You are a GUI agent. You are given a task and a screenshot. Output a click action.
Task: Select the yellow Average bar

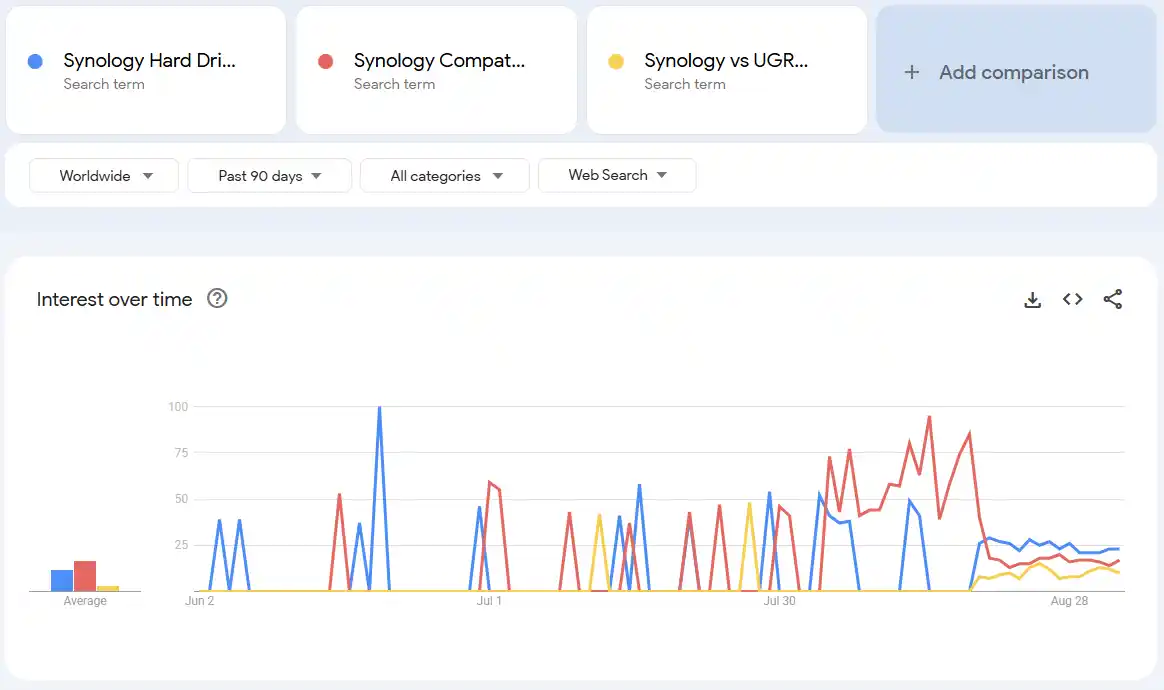(x=108, y=588)
